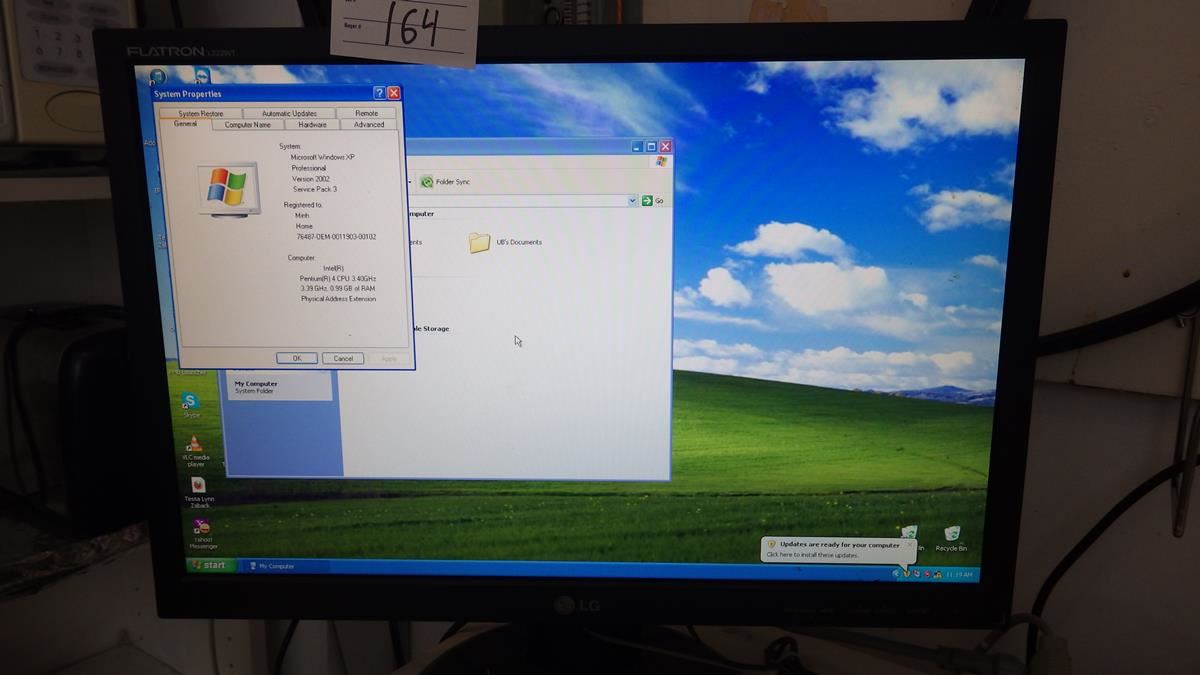Image resolution: width=1200 pixels, height=675 pixels.
Task: Click OK in System Properties
Action: click(297, 358)
